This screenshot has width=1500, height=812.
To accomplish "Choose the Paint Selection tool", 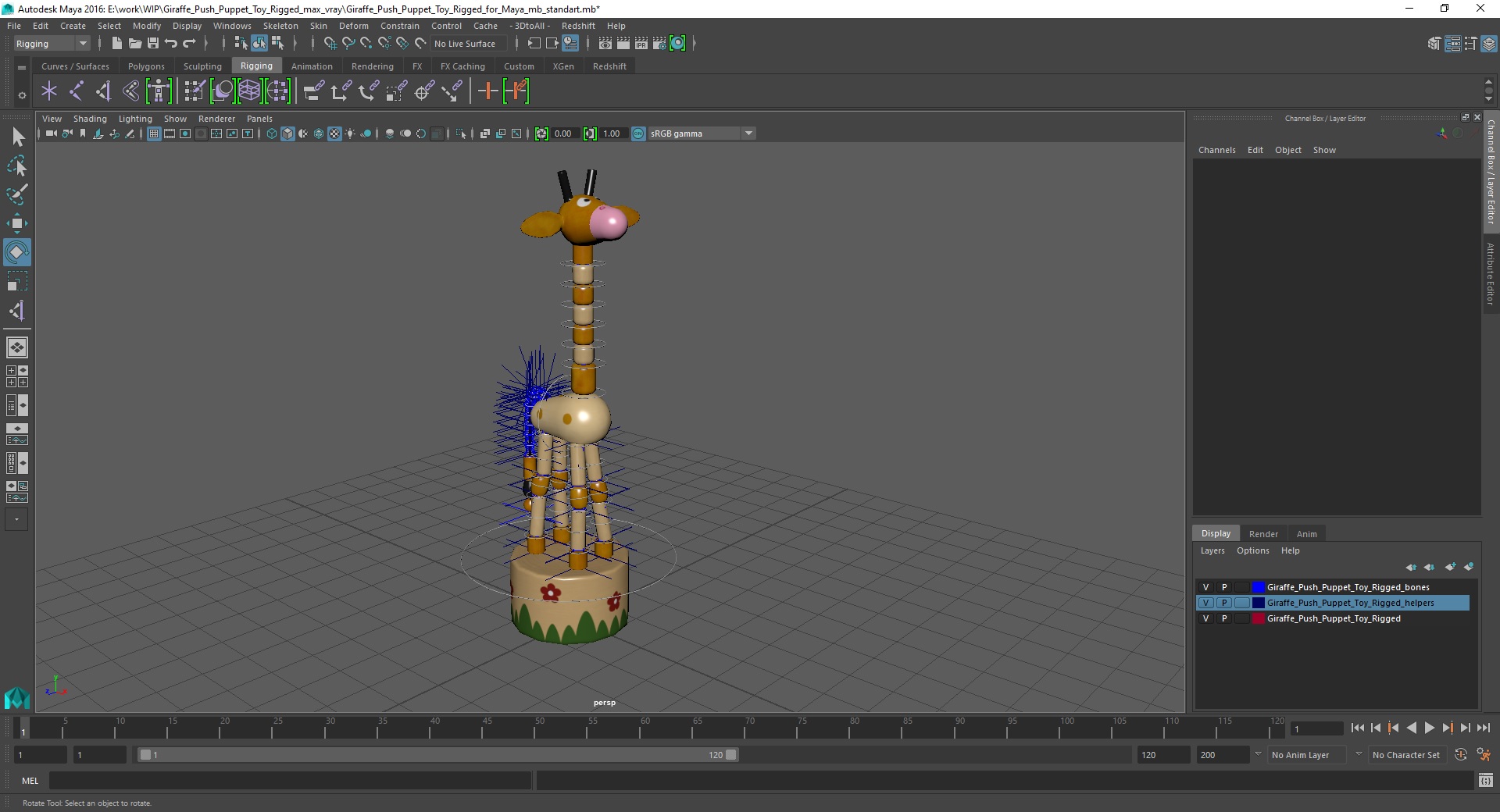I will [x=17, y=194].
